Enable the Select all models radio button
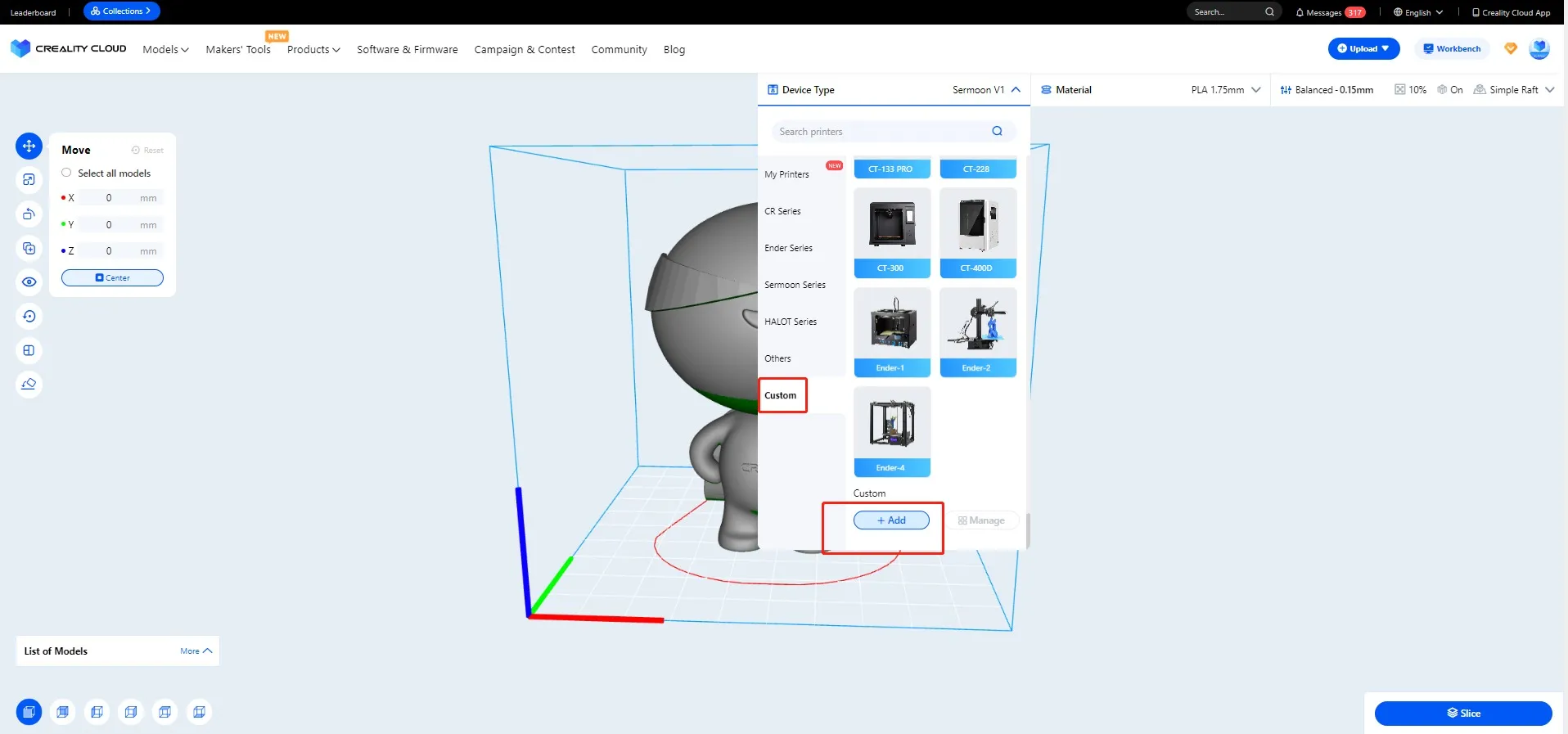 [66, 173]
